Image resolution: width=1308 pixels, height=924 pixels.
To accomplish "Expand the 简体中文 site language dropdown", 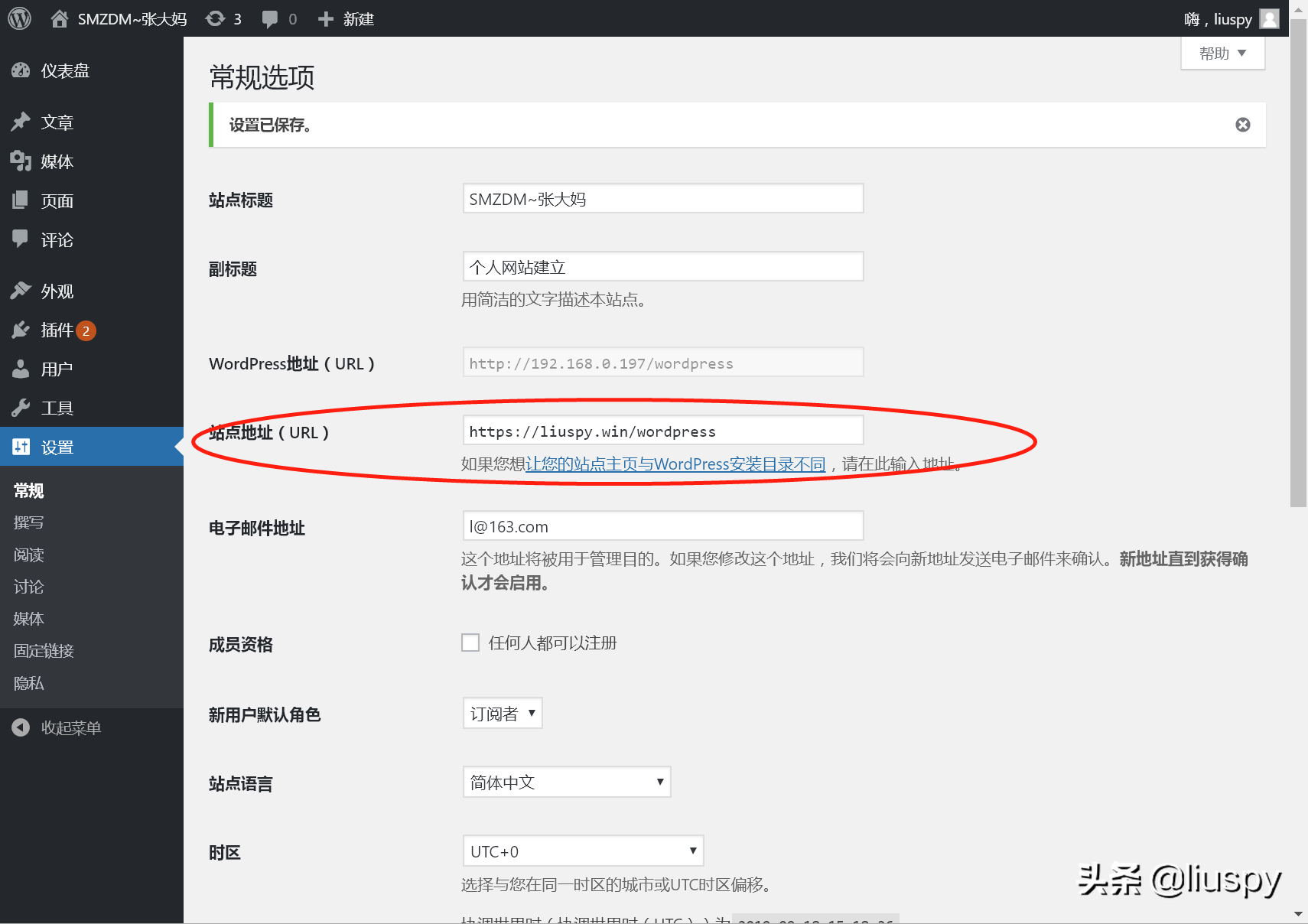I will click(566, 782).
